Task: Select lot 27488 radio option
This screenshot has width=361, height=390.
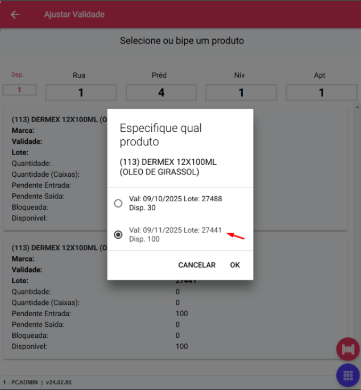Action: (118, 203)
